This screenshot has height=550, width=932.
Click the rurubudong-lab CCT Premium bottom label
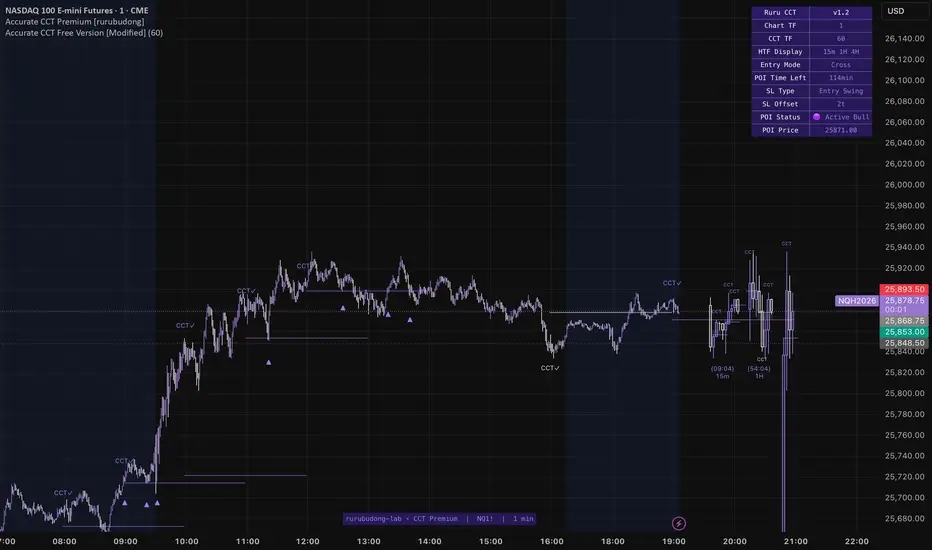[439, 518]
